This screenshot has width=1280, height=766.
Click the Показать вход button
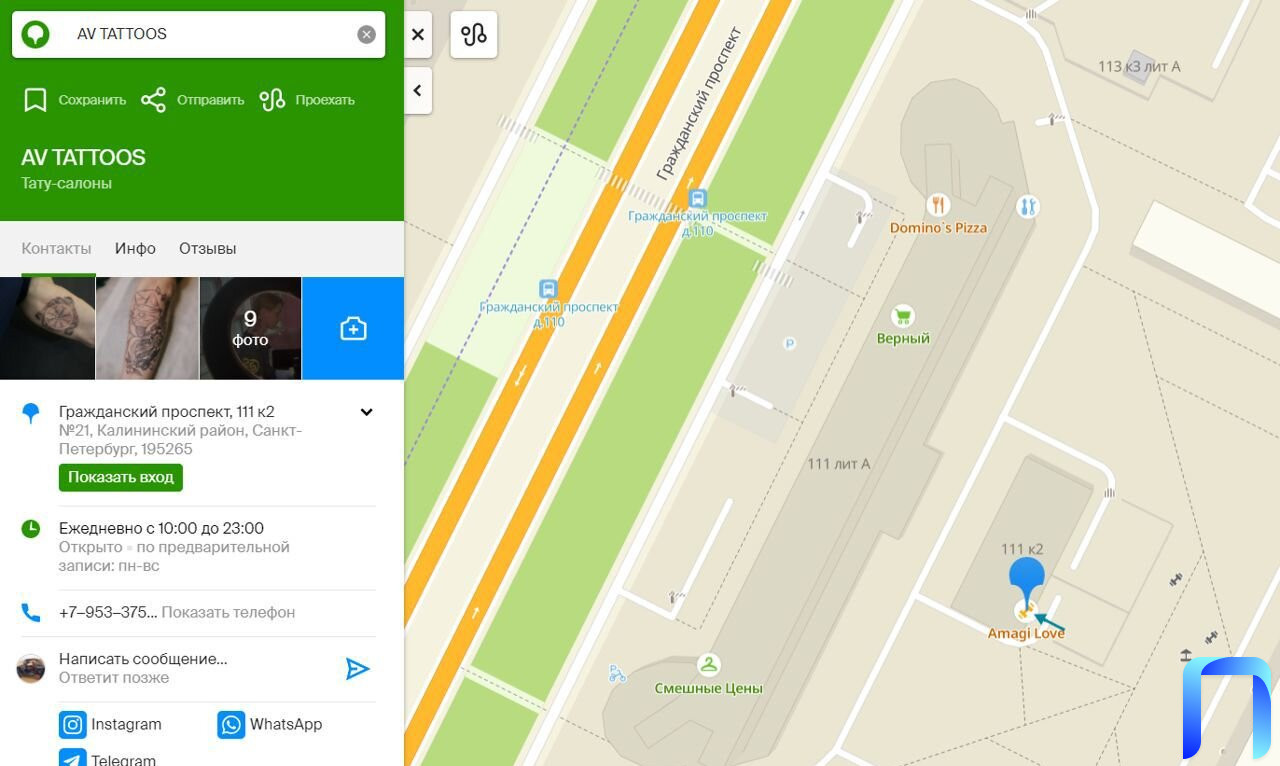[121, 477]
